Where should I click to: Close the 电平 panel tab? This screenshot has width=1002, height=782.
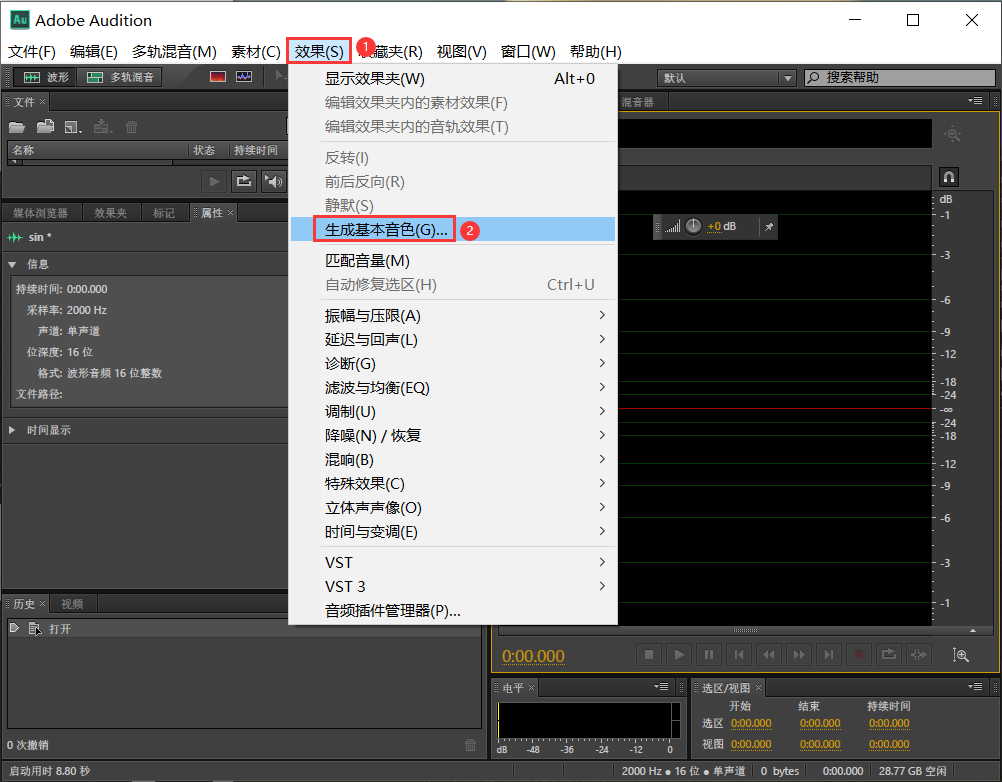531,687
